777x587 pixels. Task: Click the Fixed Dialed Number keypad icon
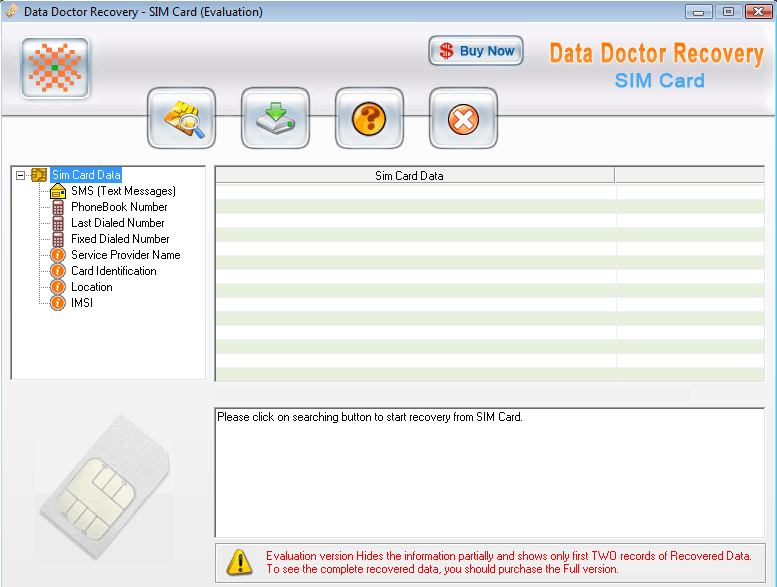[x=58, y=239]
